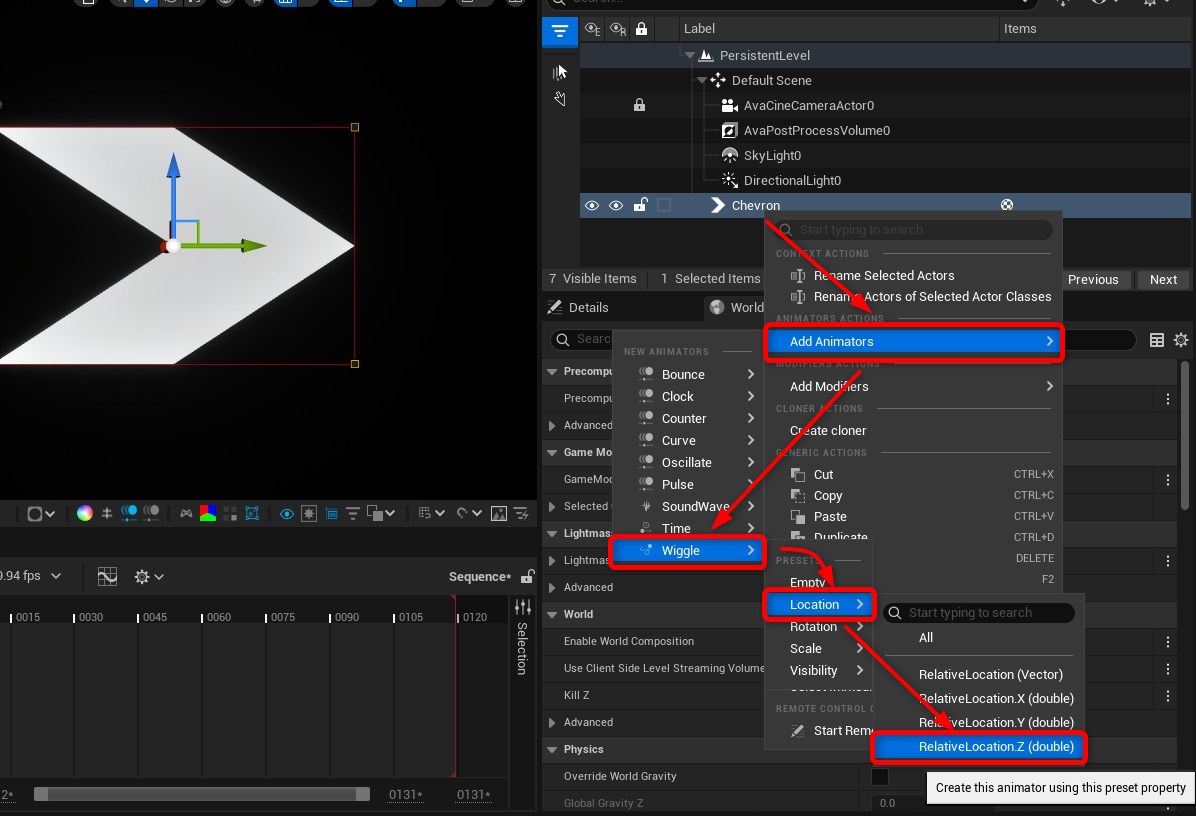1196x816 pixels.
Task: Click the Selection sliders icon above the timeline
Action: pos(522,607)
